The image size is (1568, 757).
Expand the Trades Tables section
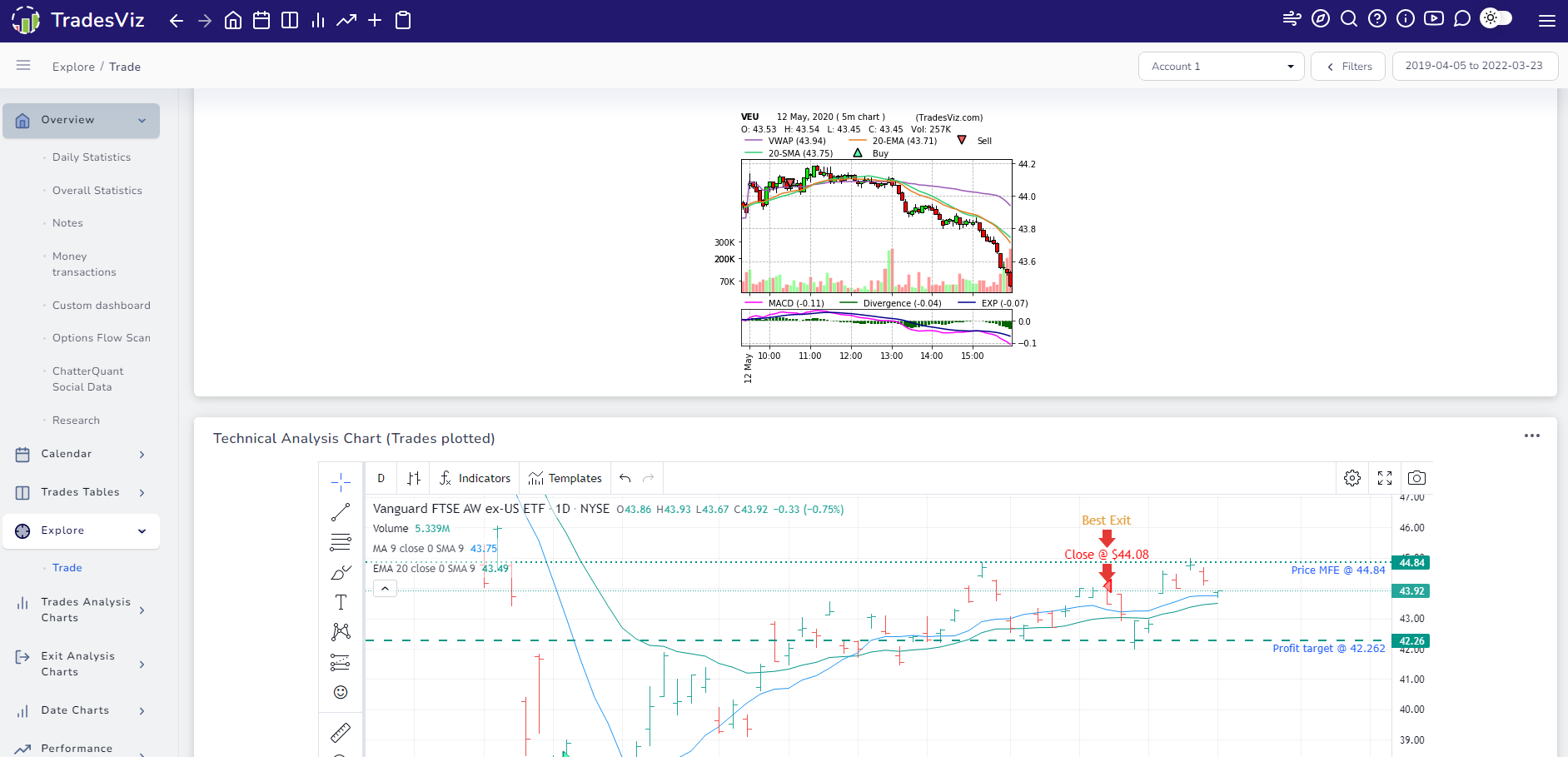[82, 493]
